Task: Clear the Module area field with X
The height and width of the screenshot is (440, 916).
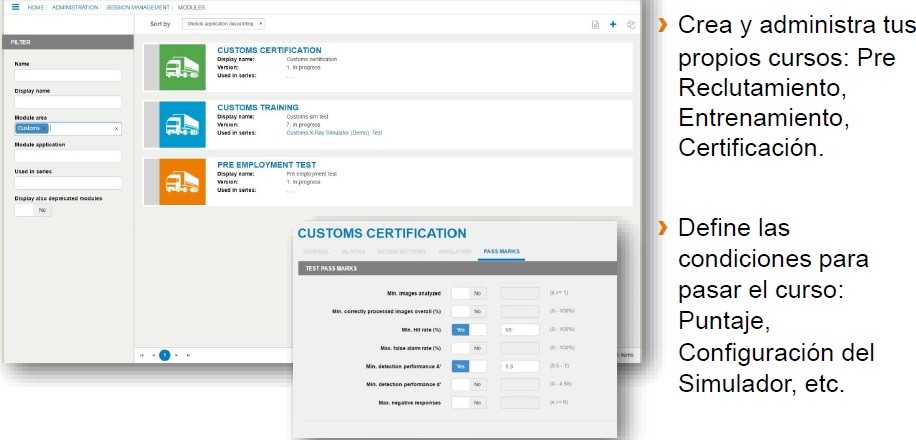Action: tap(116, 129)
